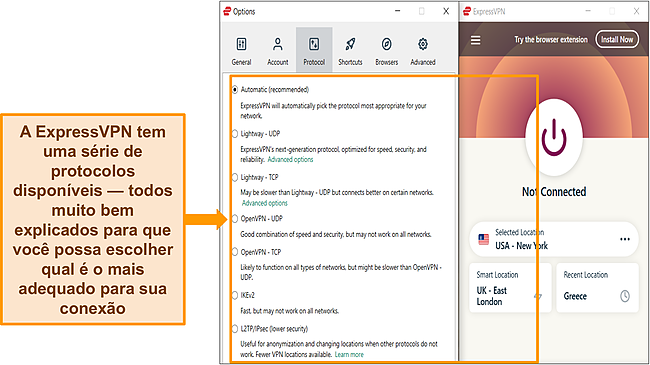Choose UK - East London smart location
Image resolution: width=650 pixels, height=365 pixels.
tap(510, 288)
